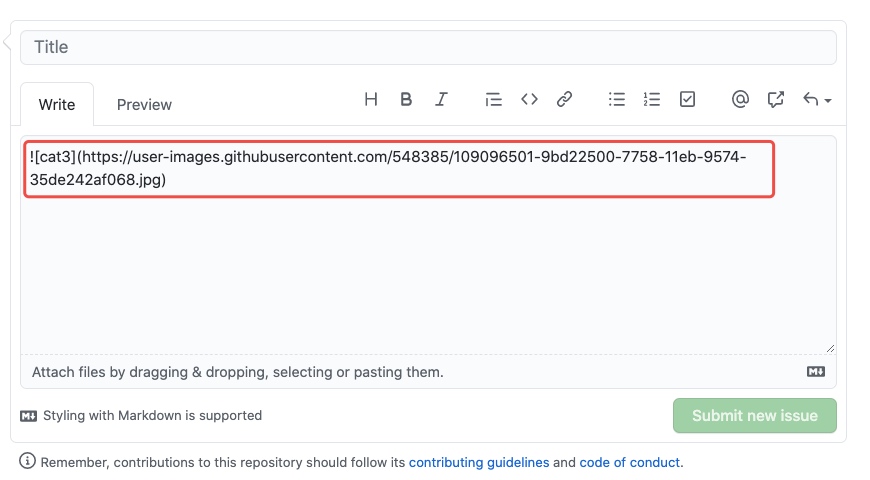
Task: Click Submit new issue button
Action: [755, 416]
